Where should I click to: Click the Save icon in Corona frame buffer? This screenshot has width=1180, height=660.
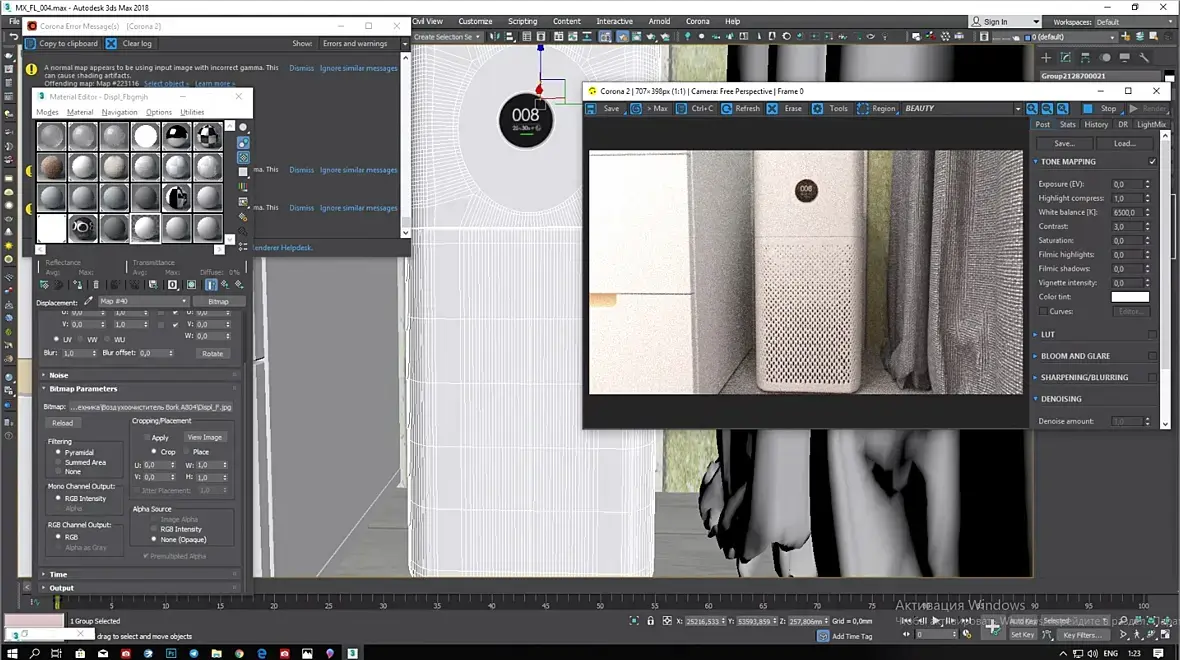click(x=592, y=108)
